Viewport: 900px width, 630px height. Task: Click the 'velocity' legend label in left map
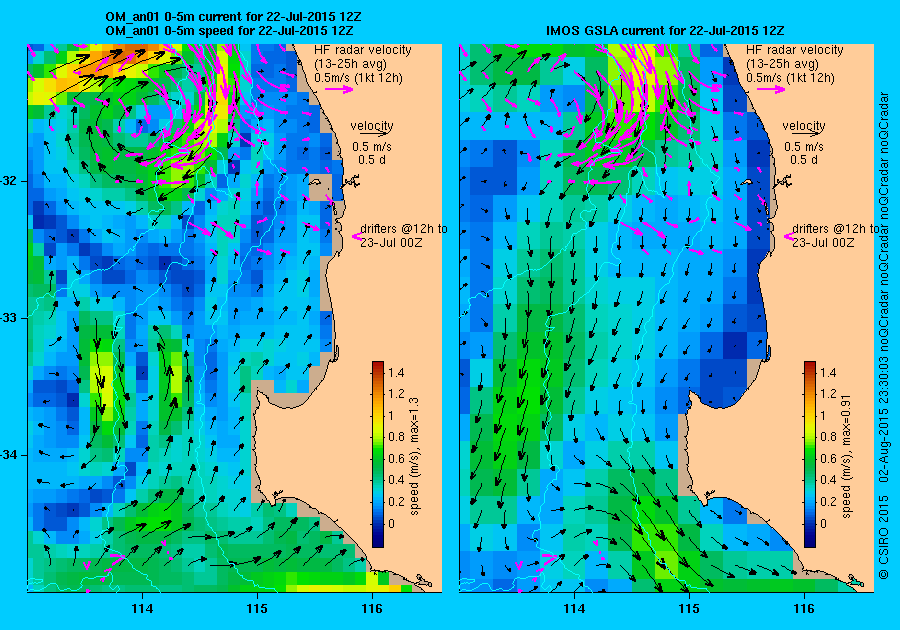(x=372, y=125)
